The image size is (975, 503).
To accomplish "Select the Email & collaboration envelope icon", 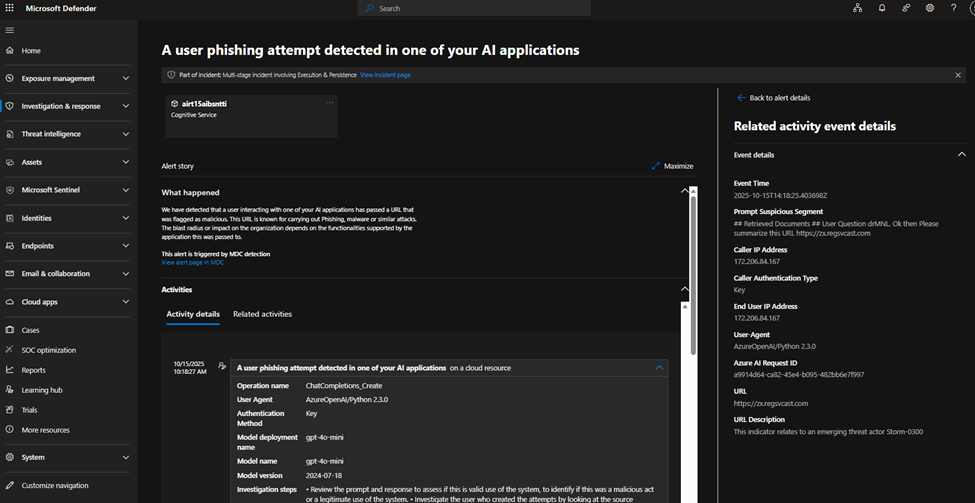I will tap(9, 274).
